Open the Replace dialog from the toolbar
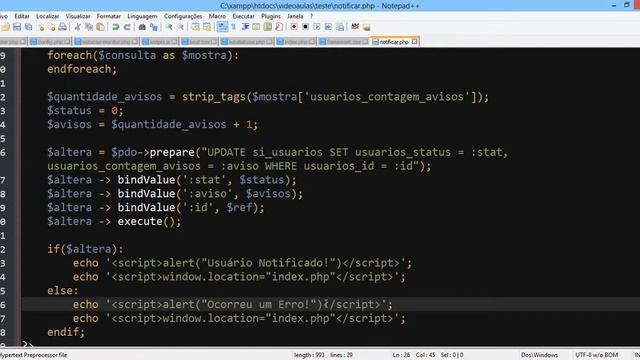 click(x=154, y=27)
